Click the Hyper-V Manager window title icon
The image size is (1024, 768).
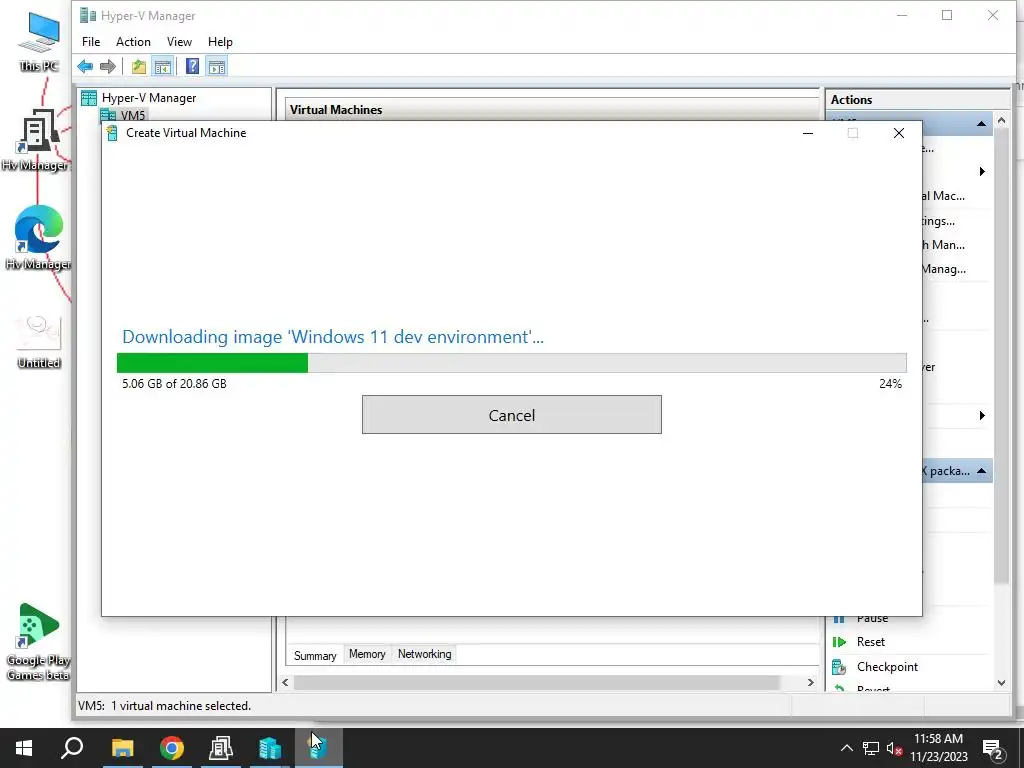(x=88, y=15)
